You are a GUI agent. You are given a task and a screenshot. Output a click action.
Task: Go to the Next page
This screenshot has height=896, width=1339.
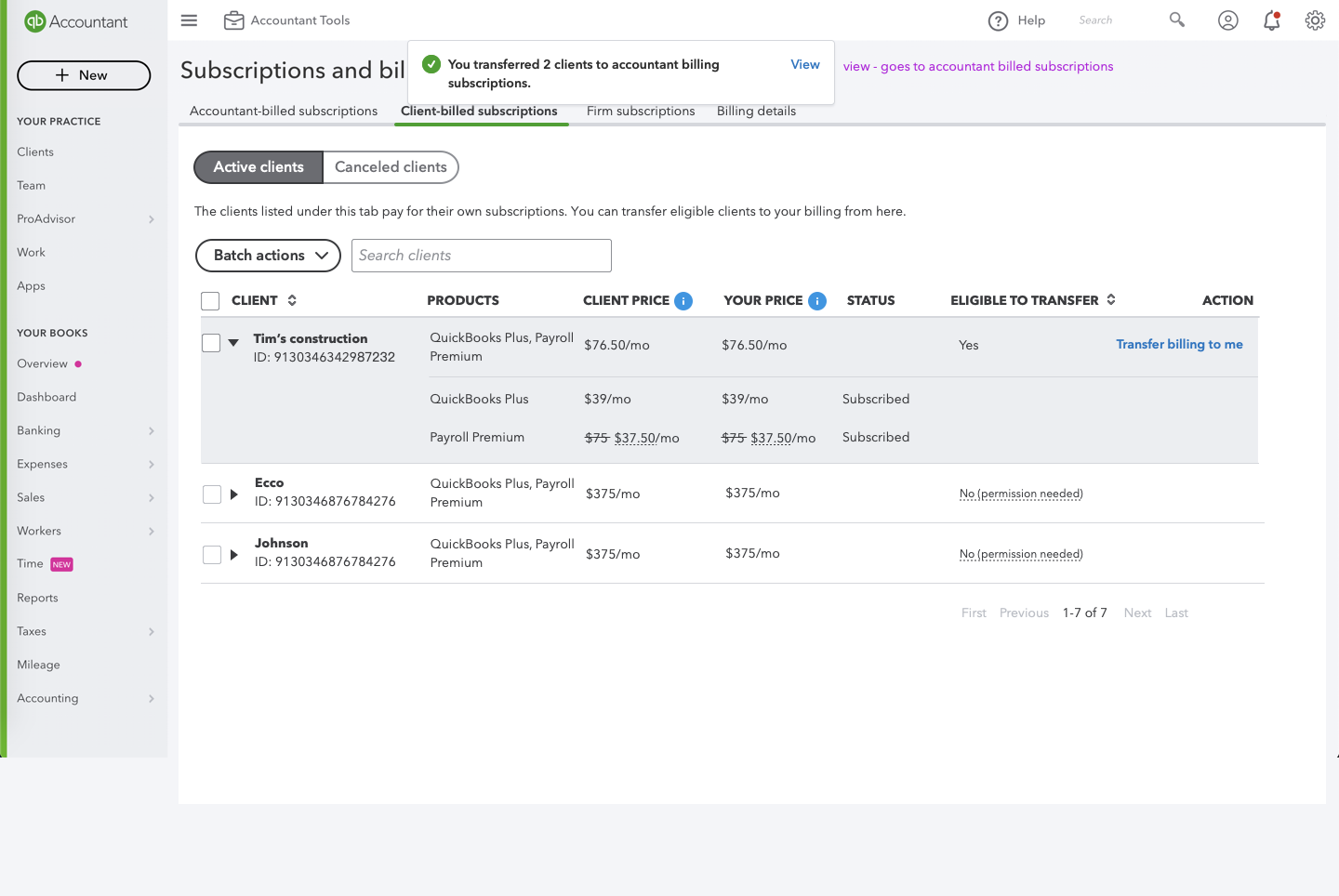[x=1137, y=613]
